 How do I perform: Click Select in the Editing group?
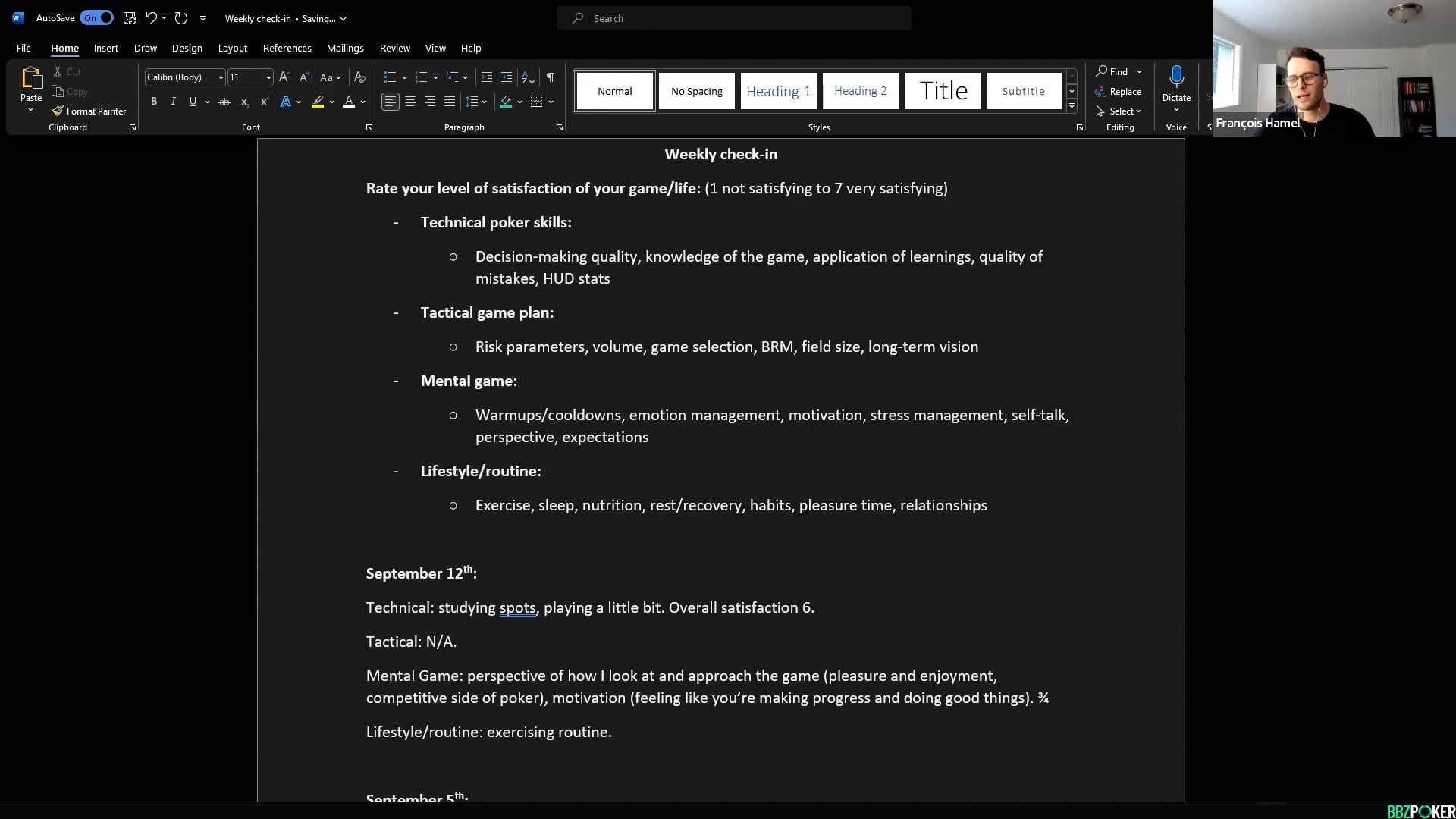pyautogui.click(x=1119, y=111)
